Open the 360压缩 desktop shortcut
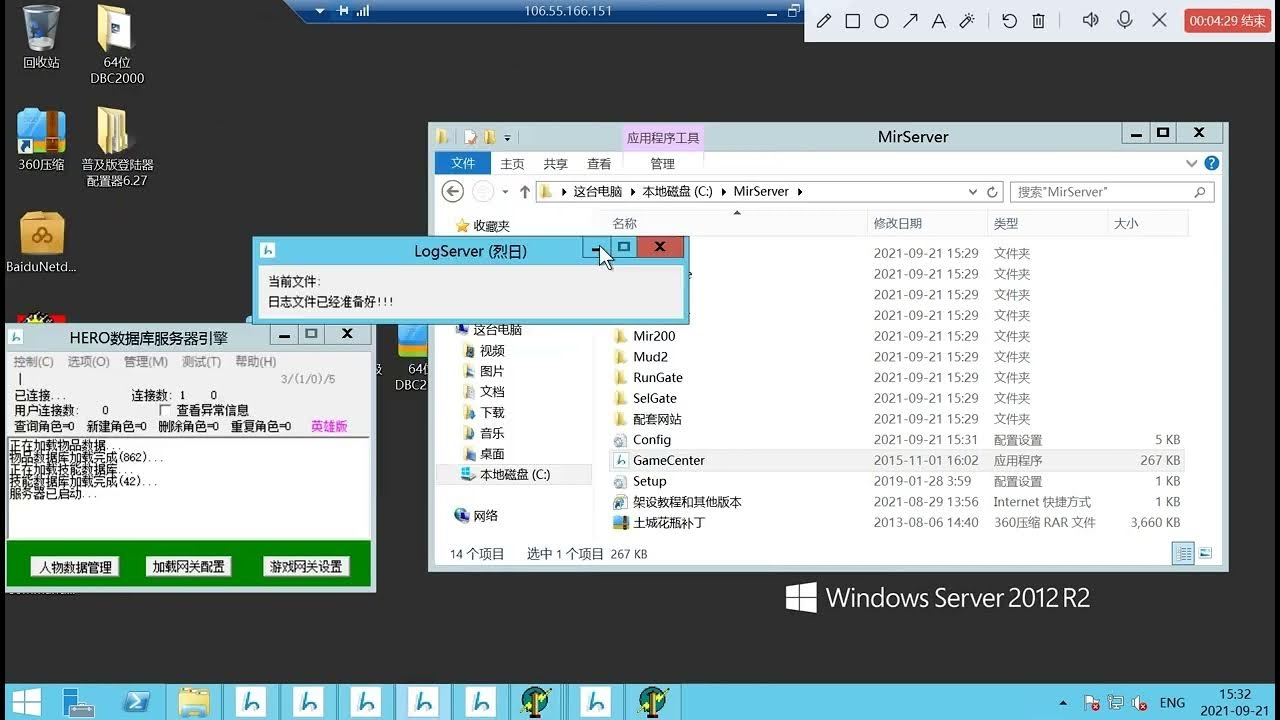The width and height of the screenshot is (1280, 720). point(41,140)
